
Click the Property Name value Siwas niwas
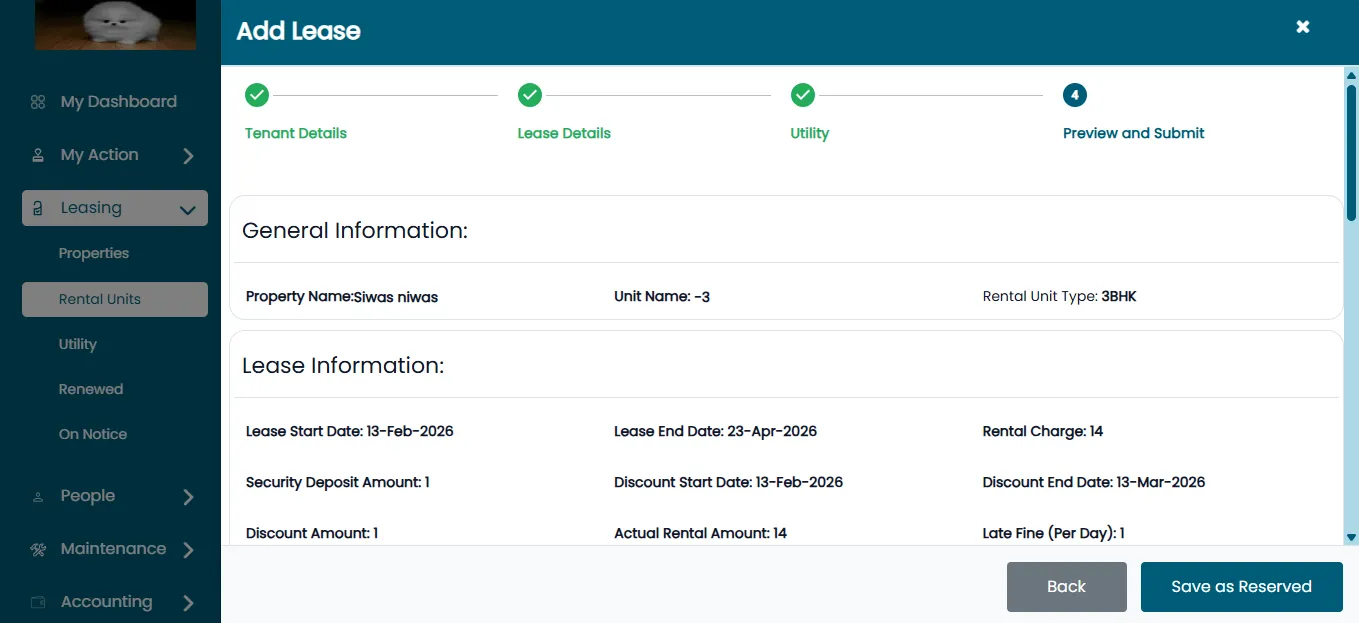tap(396, 297)
